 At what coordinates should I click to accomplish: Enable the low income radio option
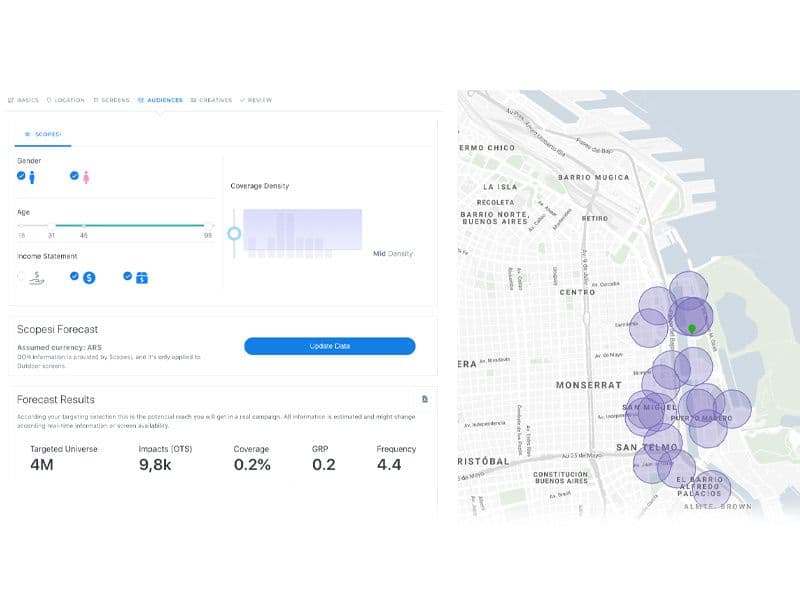[22, 276]
